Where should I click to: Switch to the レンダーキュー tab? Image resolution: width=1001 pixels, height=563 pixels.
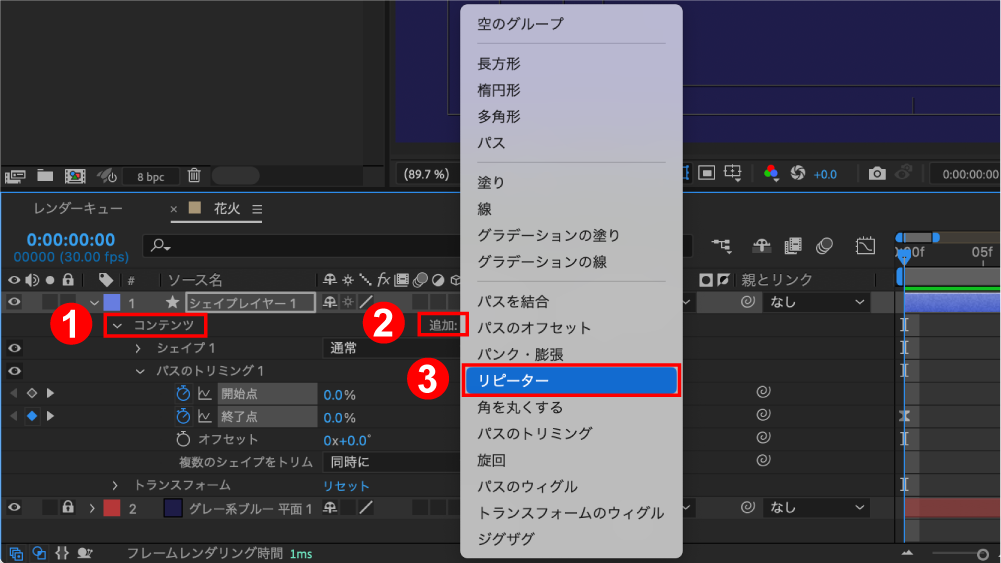pyautogui.click(x=78, y=209)
